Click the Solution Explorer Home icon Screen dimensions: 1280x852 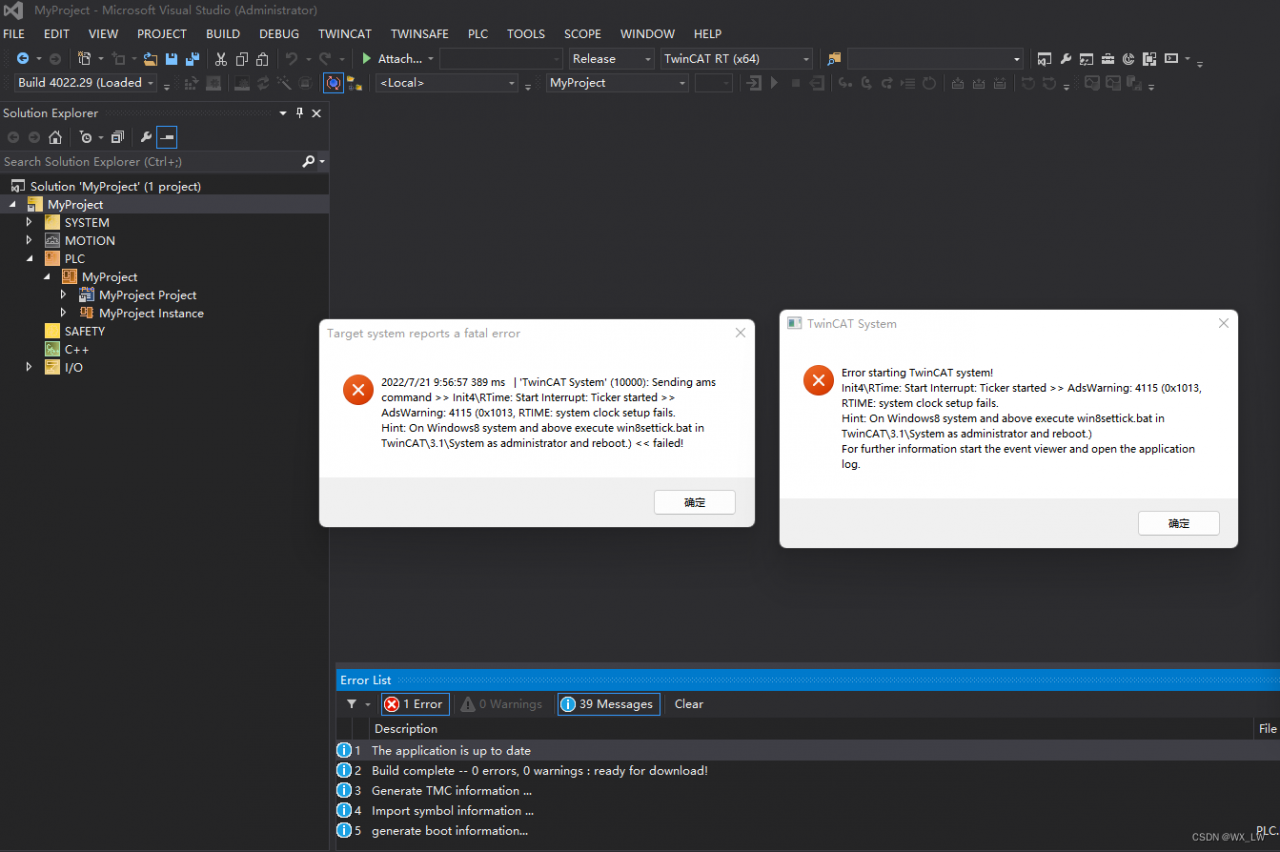[x=55, y=137]
